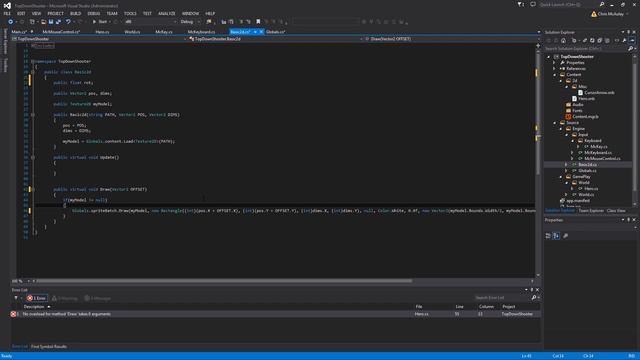
Task: Switch to the Hero.cs editor tab
Action: [x=102, y=32]
